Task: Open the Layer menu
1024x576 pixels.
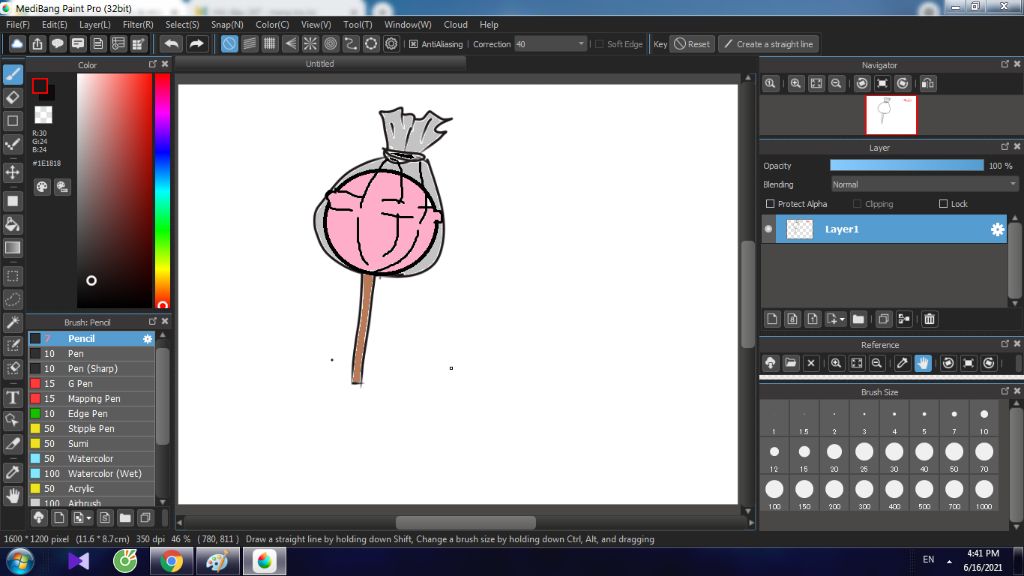Action: tap(95, 24)
